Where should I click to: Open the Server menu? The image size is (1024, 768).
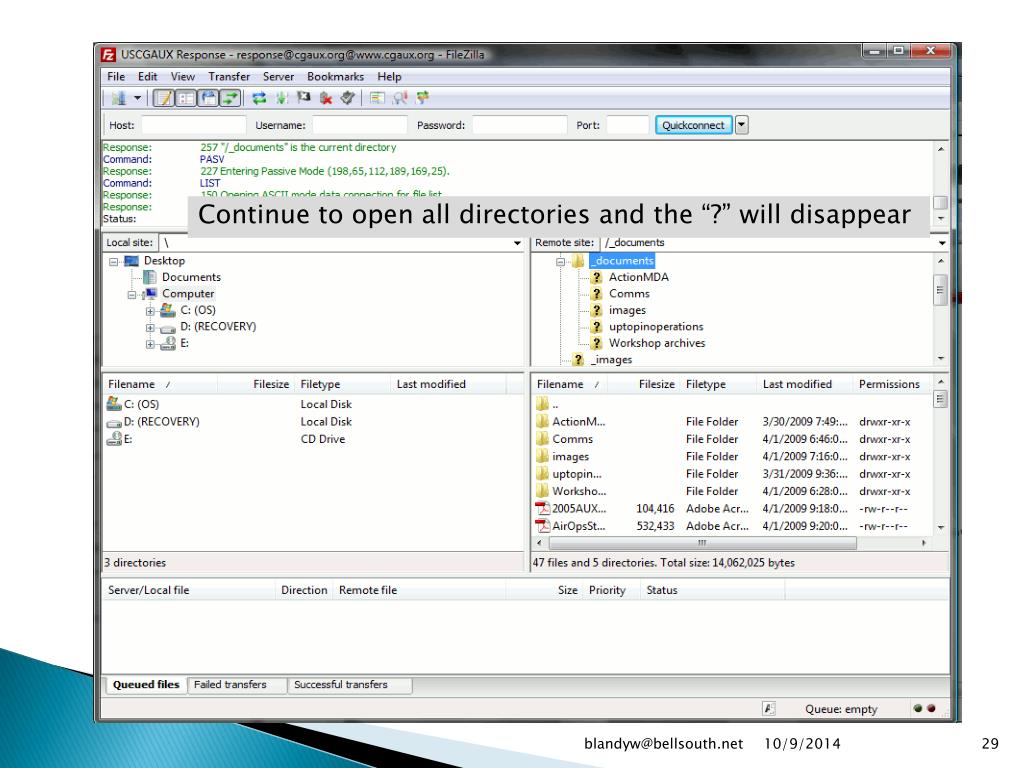[x=278, y=76]
